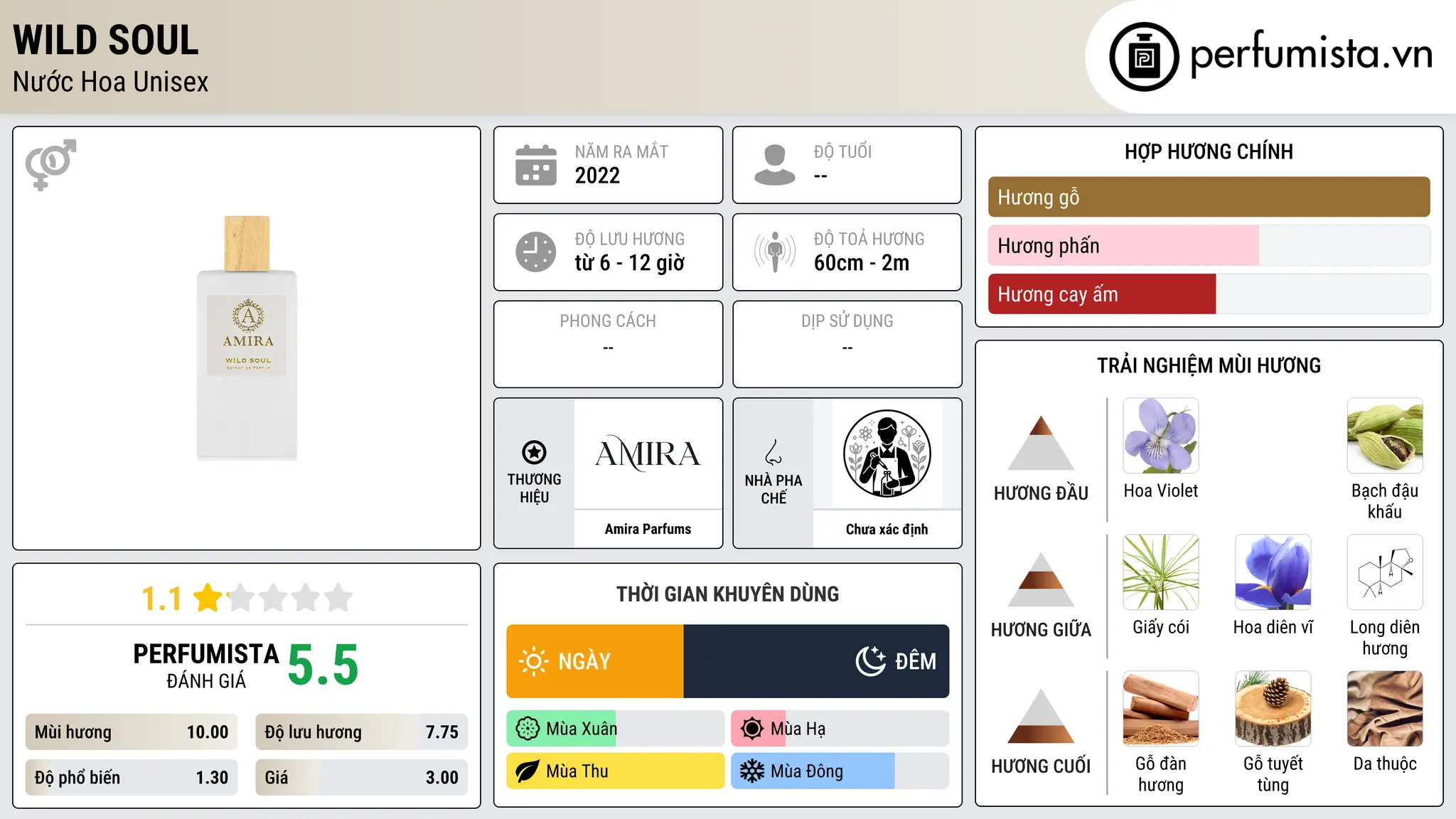Viewport: 1456px width, 819px height.
Task: Open the Da thuộc note image
Action: (1385, 709)
